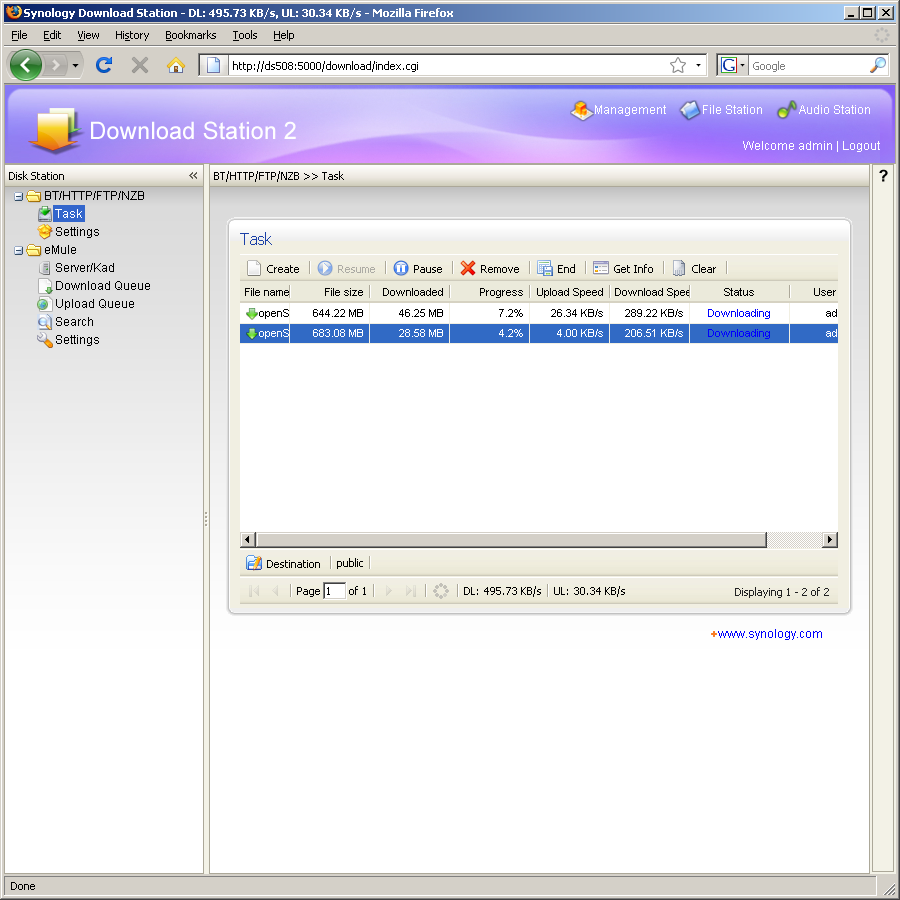Click the Google search magnifier icon
This screenshot has width=900, height=900.
(x=878, y=65)
